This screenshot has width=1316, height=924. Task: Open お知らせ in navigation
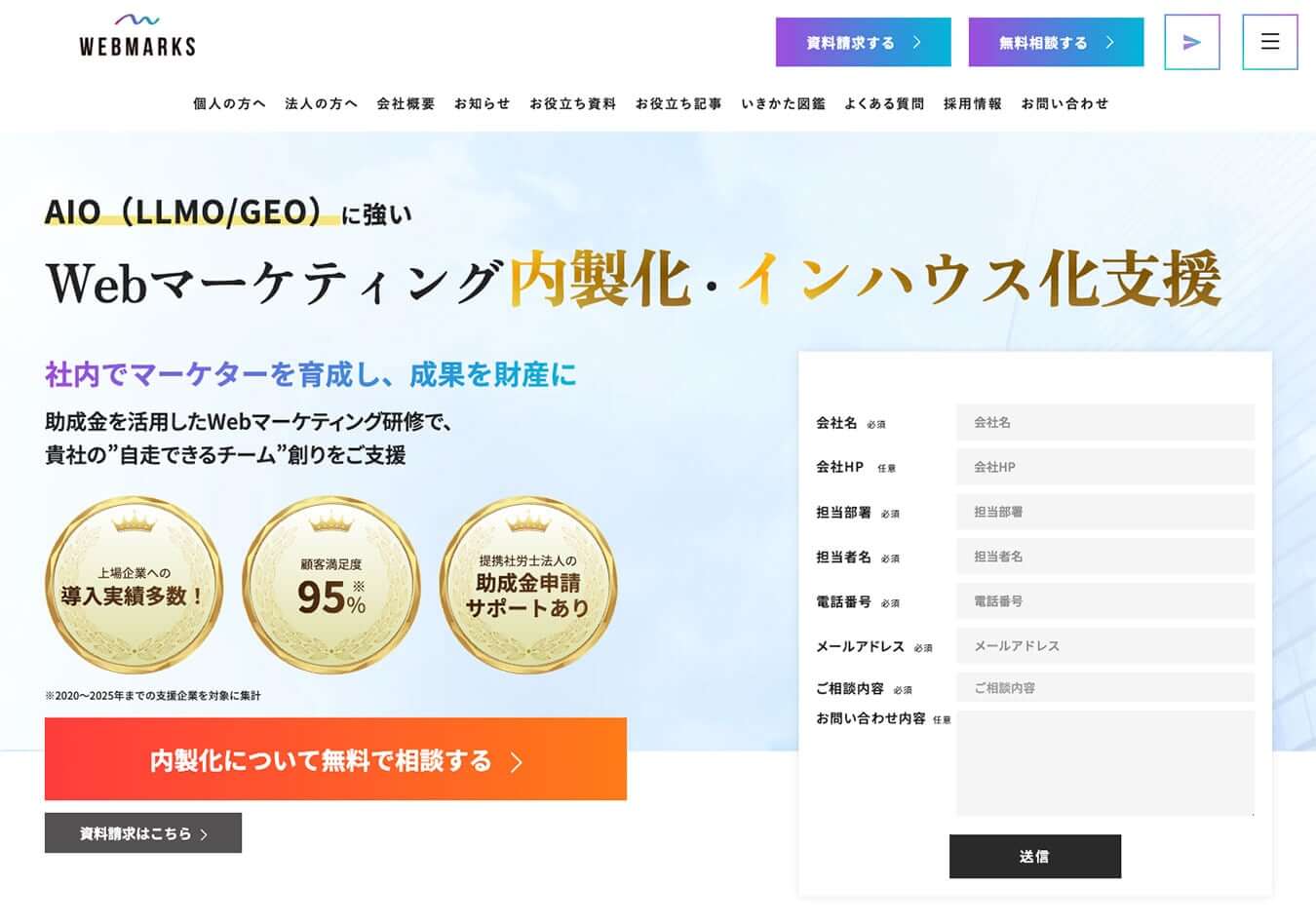pyautogui.click(x=482, y=103)
